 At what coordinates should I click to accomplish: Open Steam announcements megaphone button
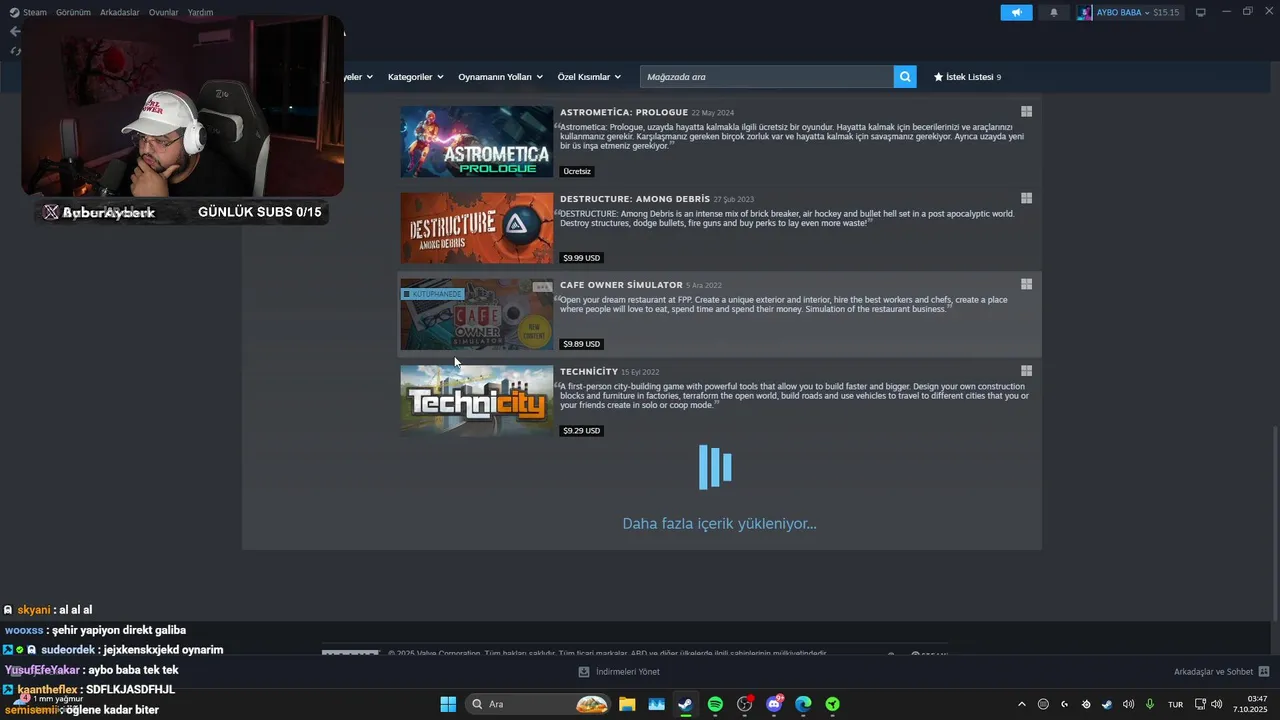(x=1016, y=12)
